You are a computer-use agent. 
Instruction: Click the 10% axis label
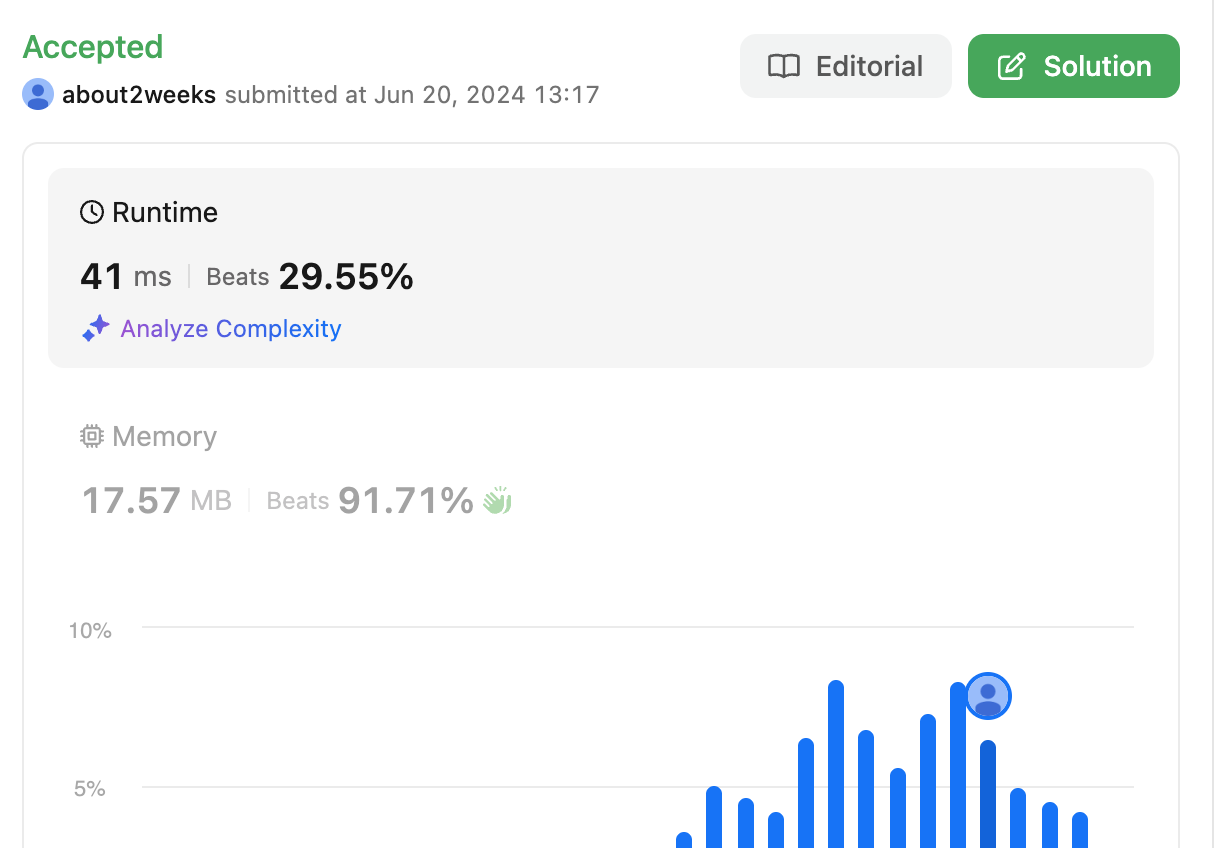[90, 630]
